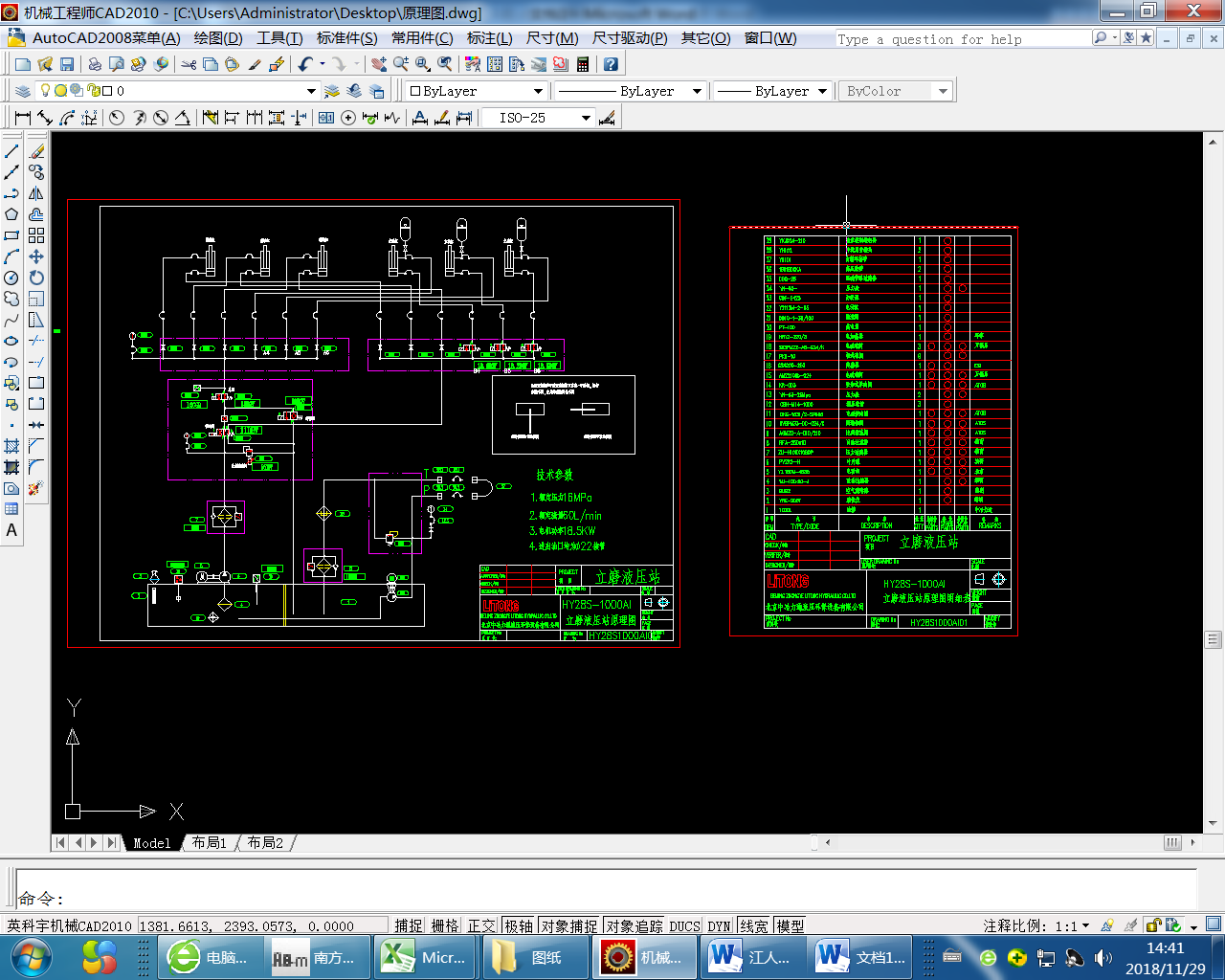This screenshot has width=1225, height=980.
Task: Select the Rotate modify tool
Action: [36, 278]
